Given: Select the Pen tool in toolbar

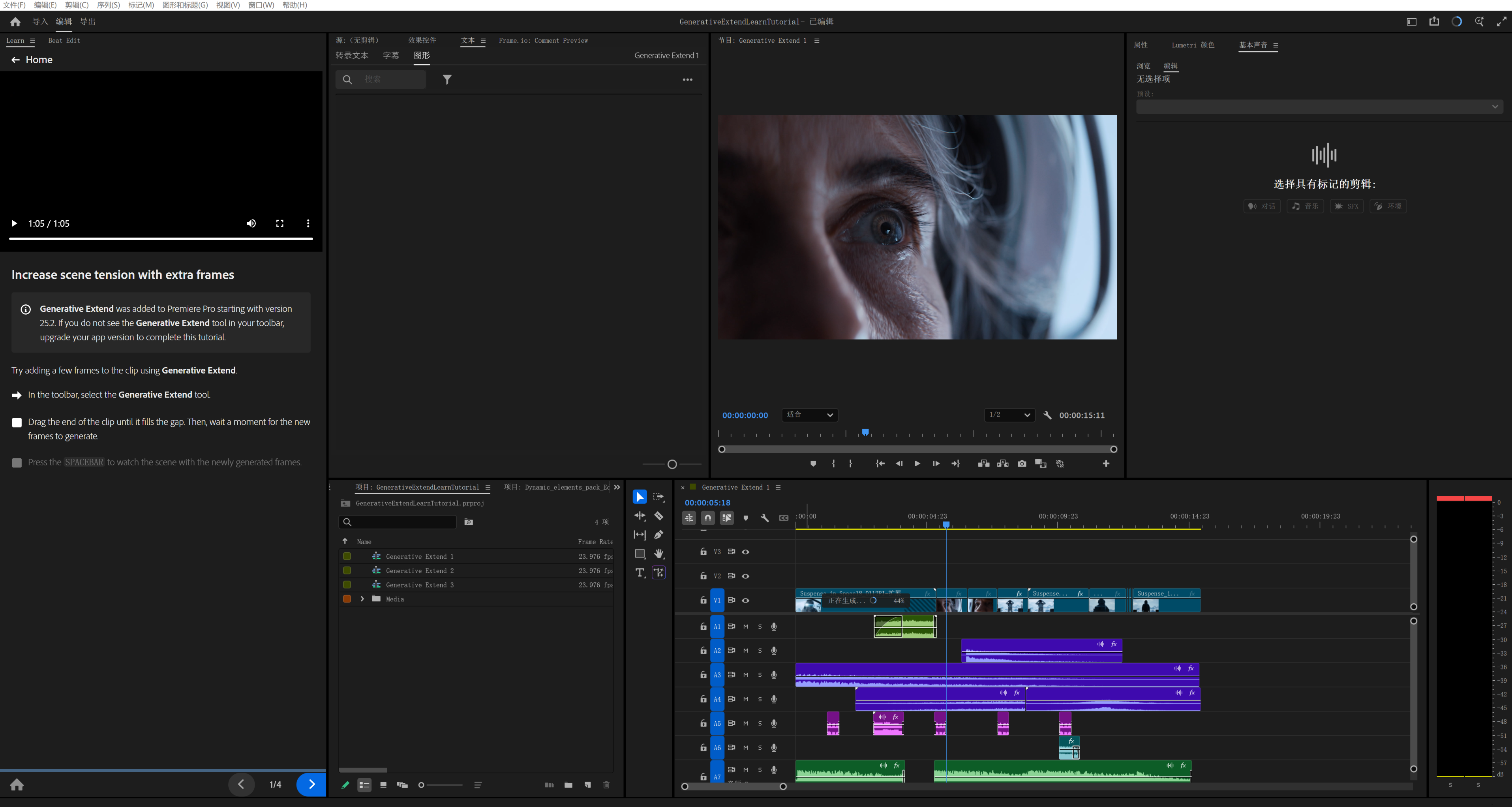Looking at the screenshot, I should [x=658, y=535].
